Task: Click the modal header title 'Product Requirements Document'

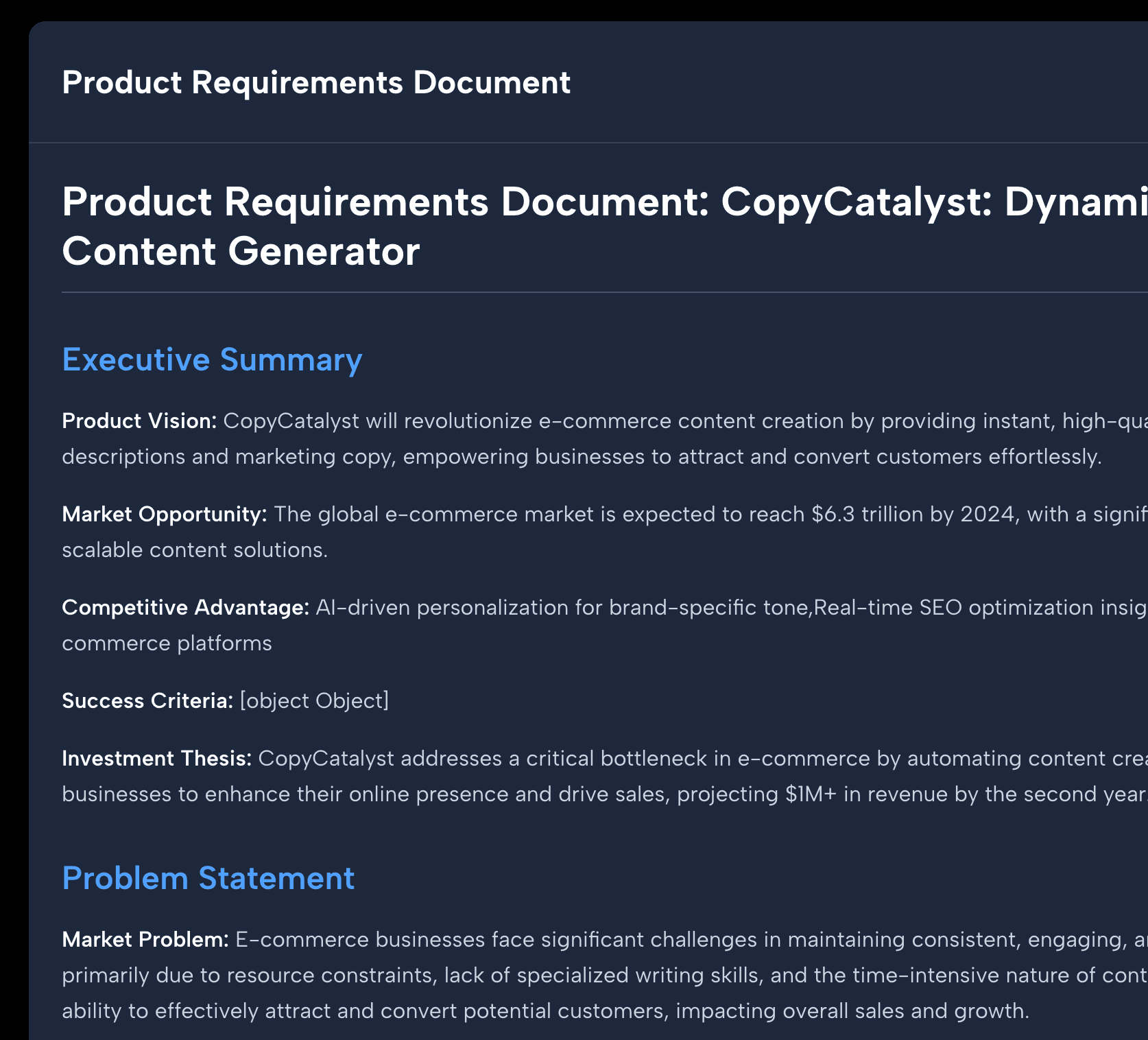Action: pos(315,82)
